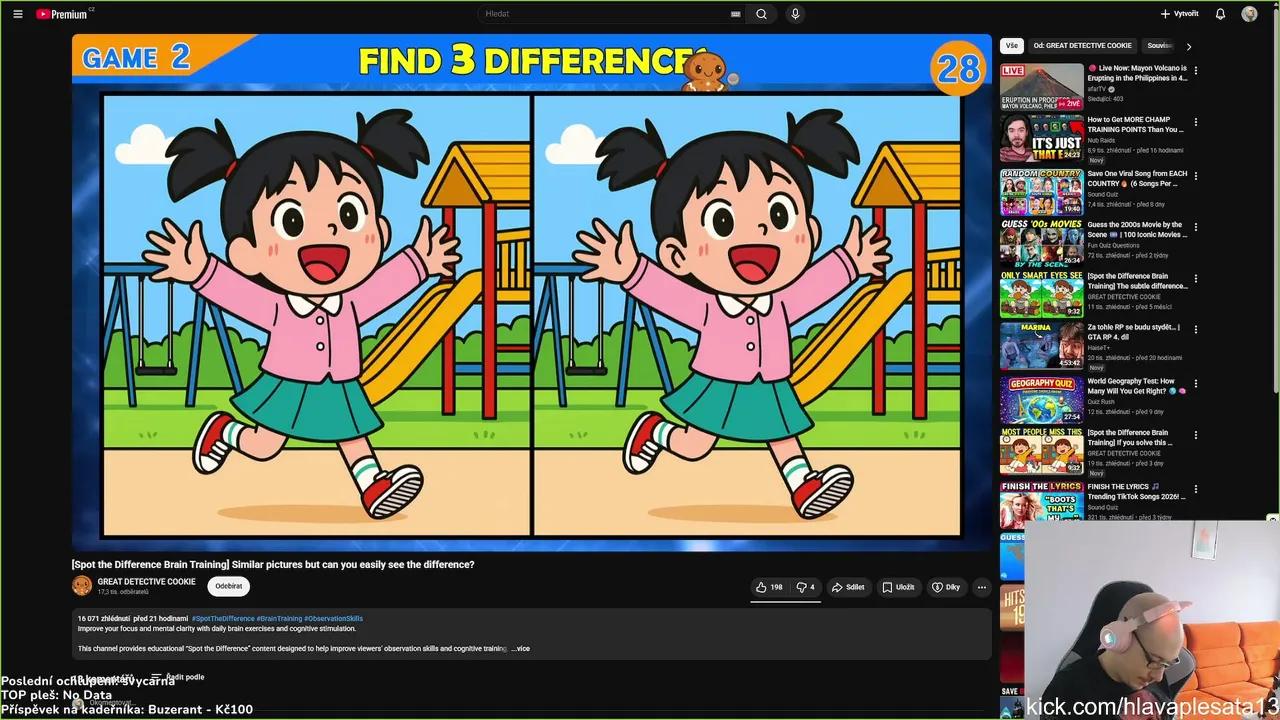1280x720 pixels.
Task: Start voice search with microphone
Action: (x=795, y=14)
